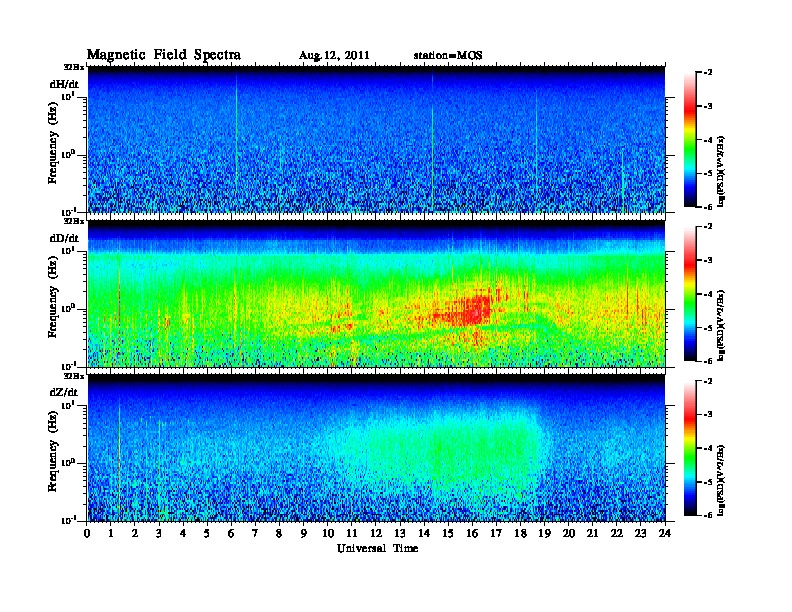Viewport: 792px width, 612px height.
Task: Click the dH/dt spectrogram plot area
Action: 376,139
